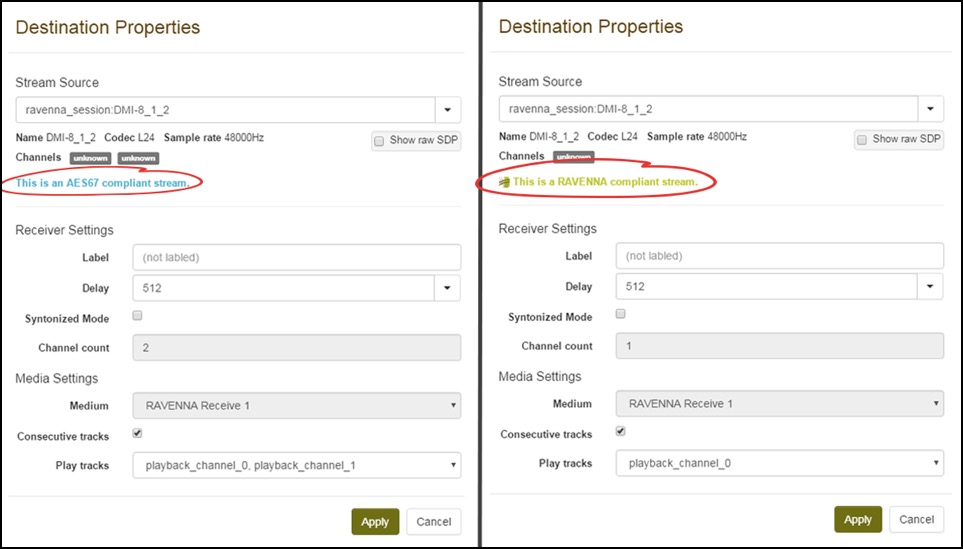
Task: Click Apply button in right panel
Action: point(858,520)
